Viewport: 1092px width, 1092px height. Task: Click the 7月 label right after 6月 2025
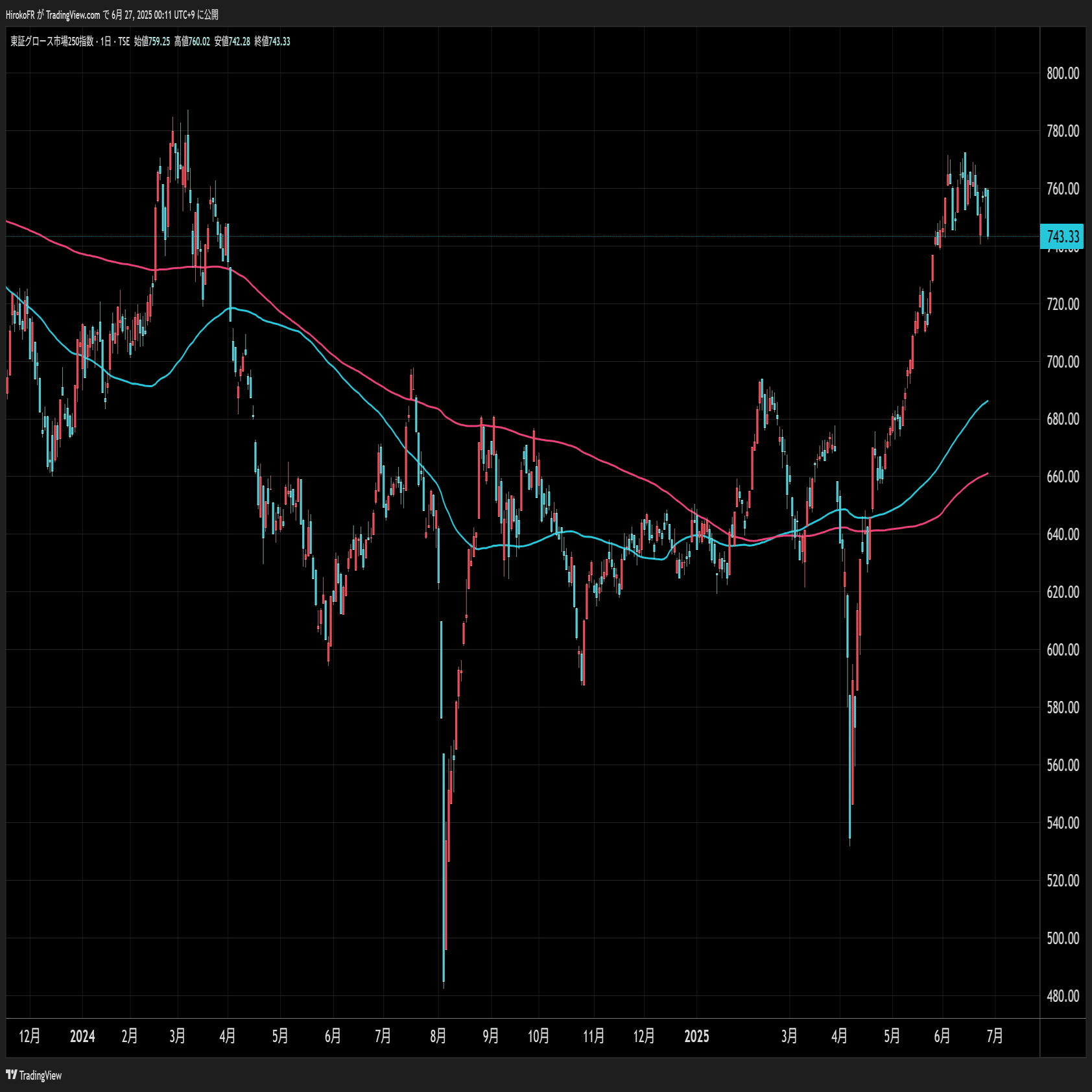point(995,1036)
